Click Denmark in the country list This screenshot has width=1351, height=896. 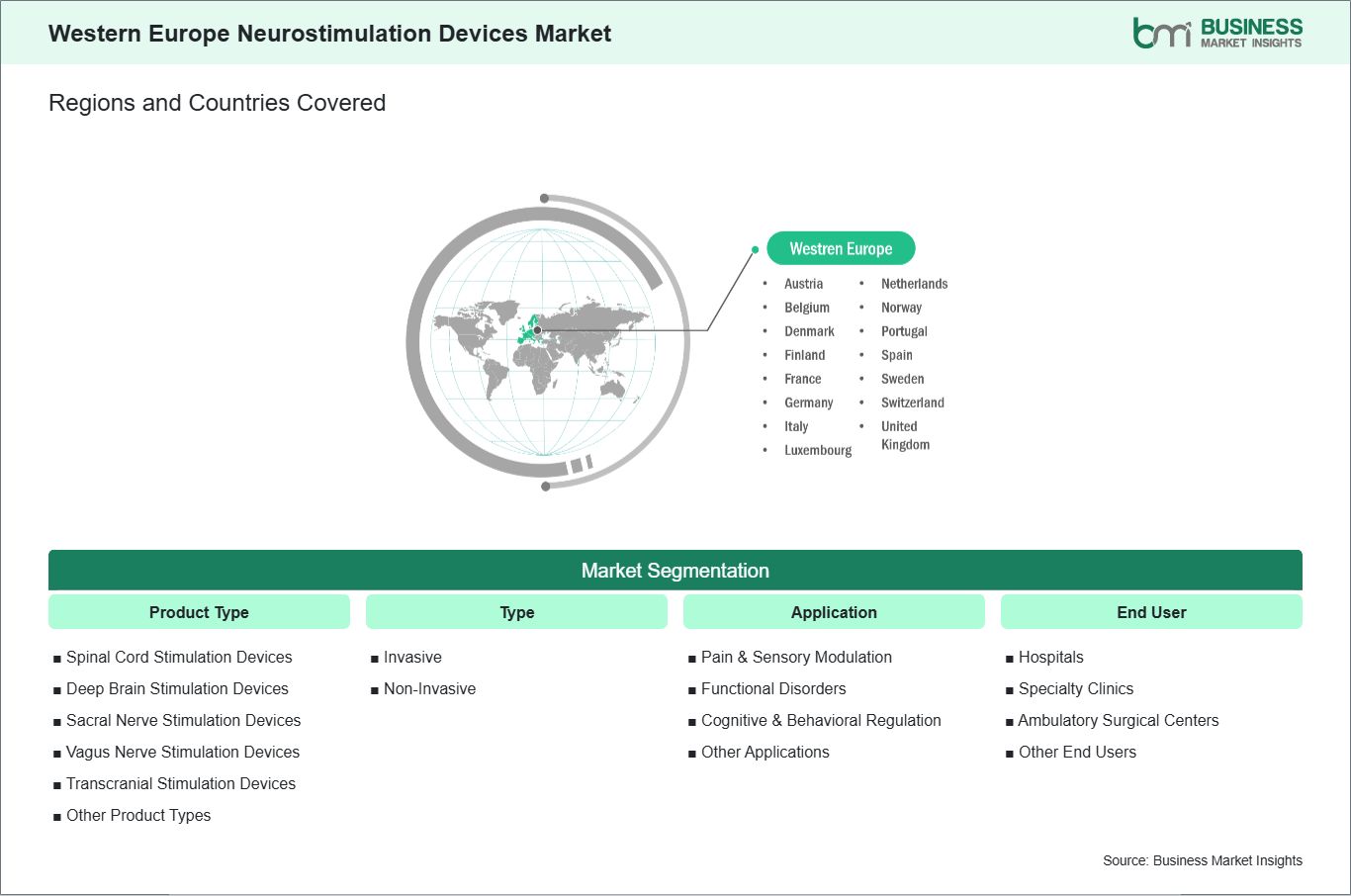(x=809, y=331)
